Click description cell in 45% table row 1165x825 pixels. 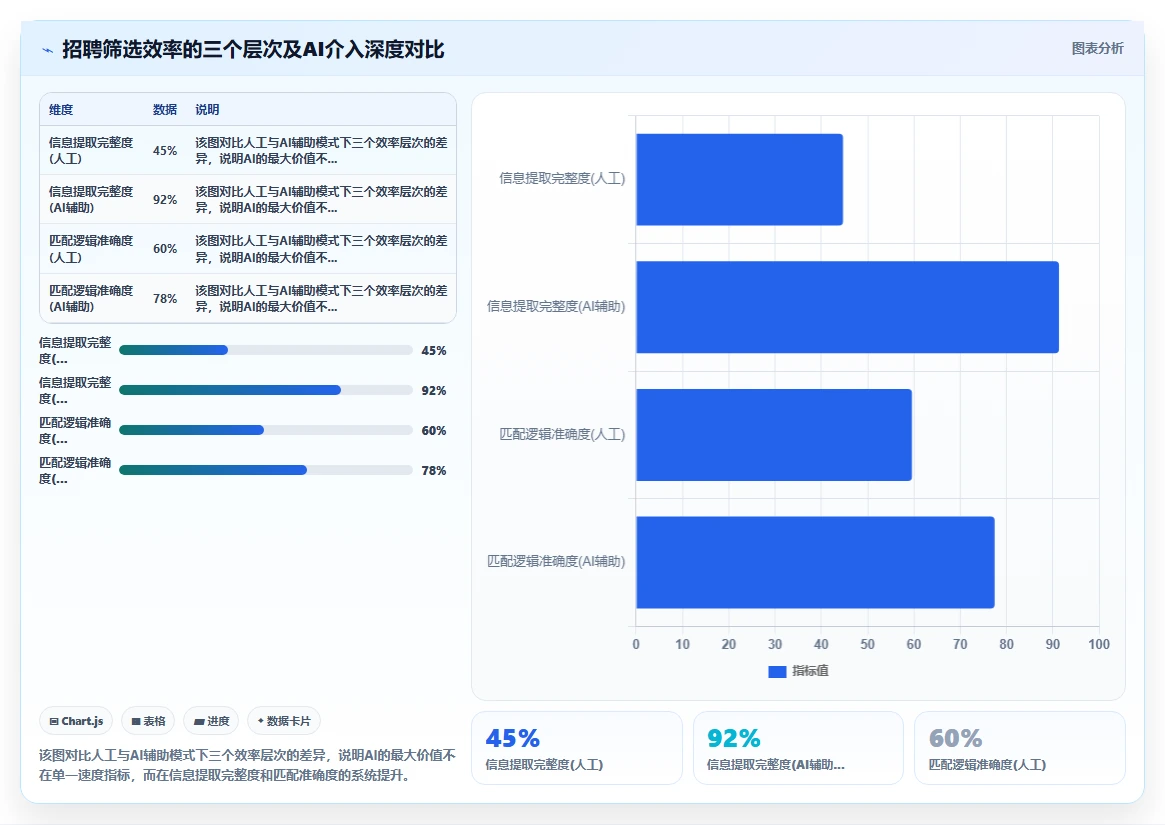pos(321,150)
